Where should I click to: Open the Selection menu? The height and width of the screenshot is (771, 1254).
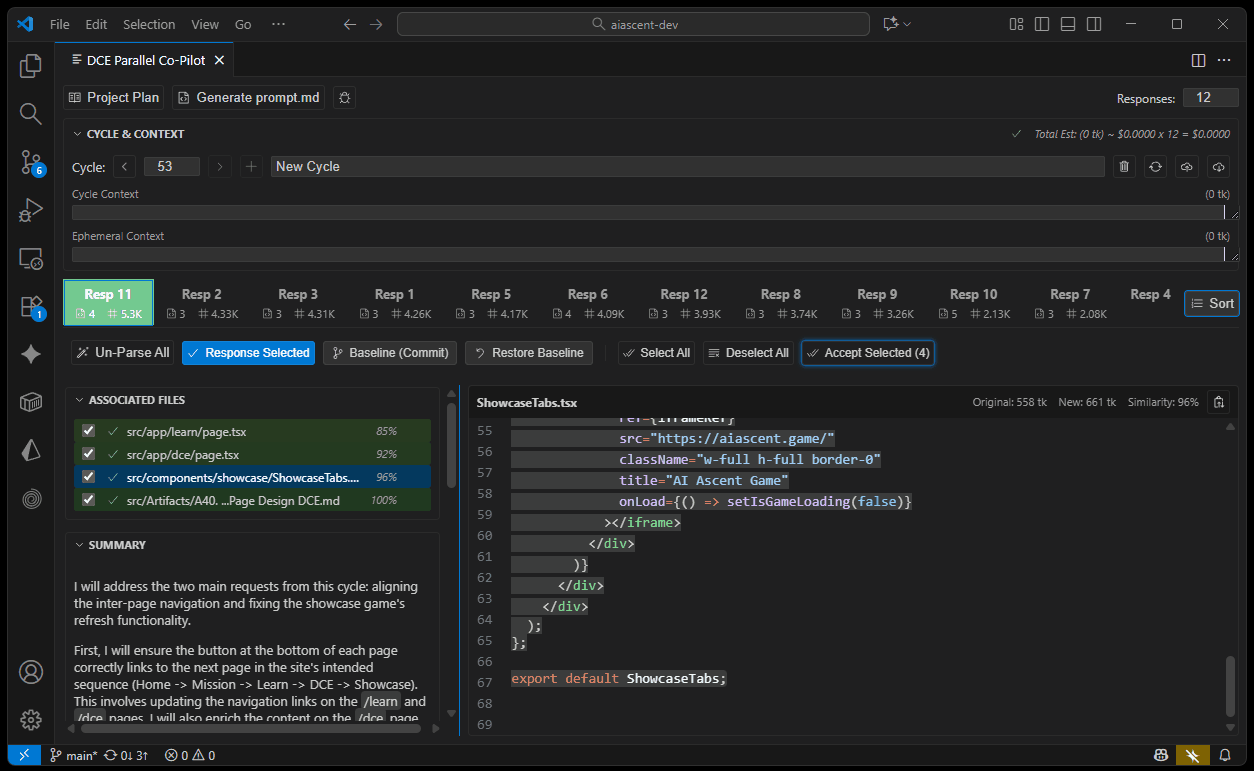point(149,24)
